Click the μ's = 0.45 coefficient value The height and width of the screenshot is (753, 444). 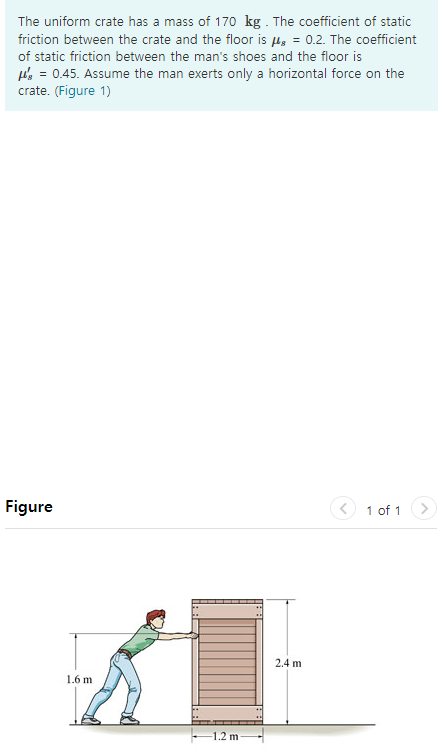[x=48, y=74]
